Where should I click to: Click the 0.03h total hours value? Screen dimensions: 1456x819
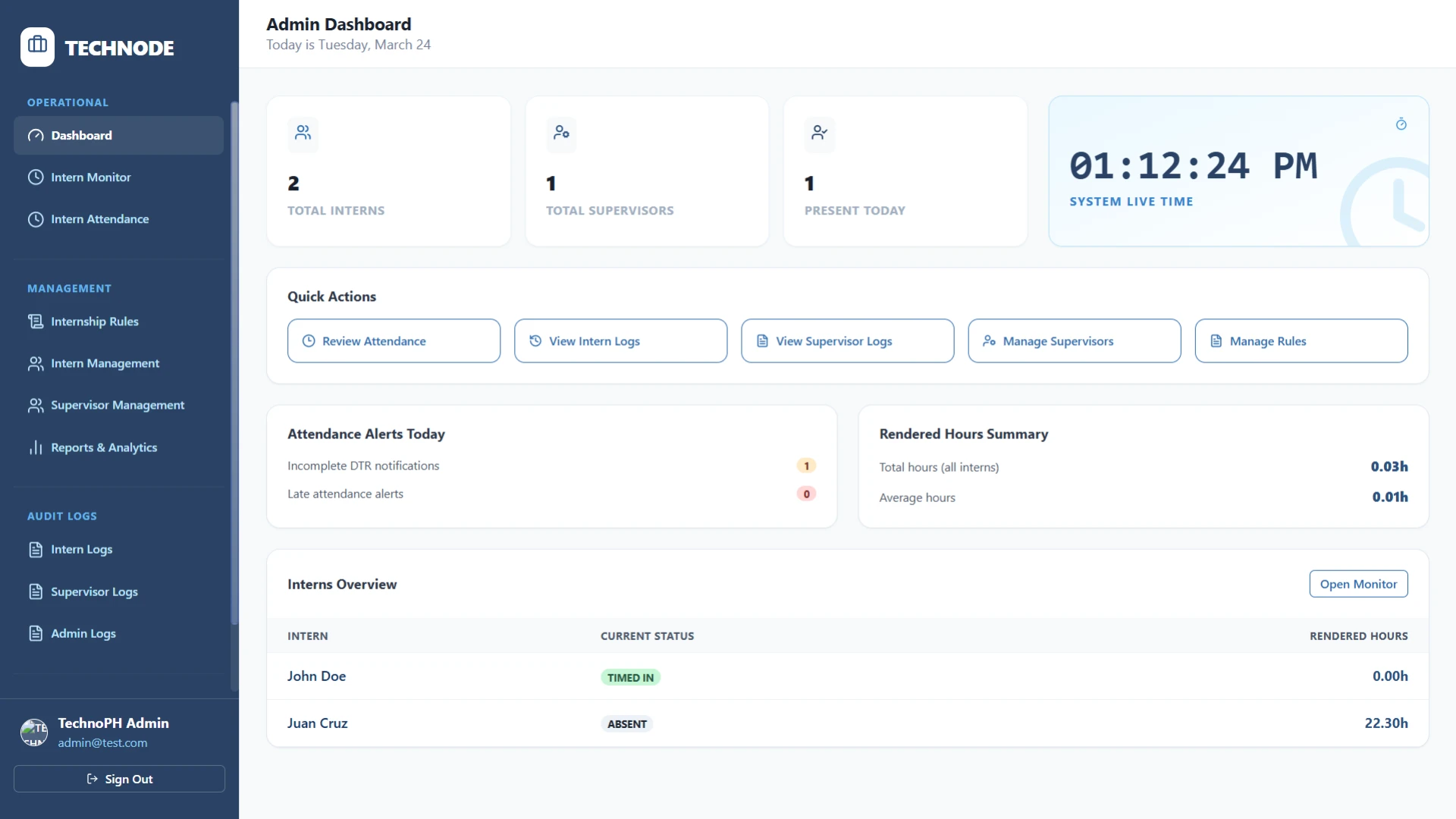[1389, 466]
